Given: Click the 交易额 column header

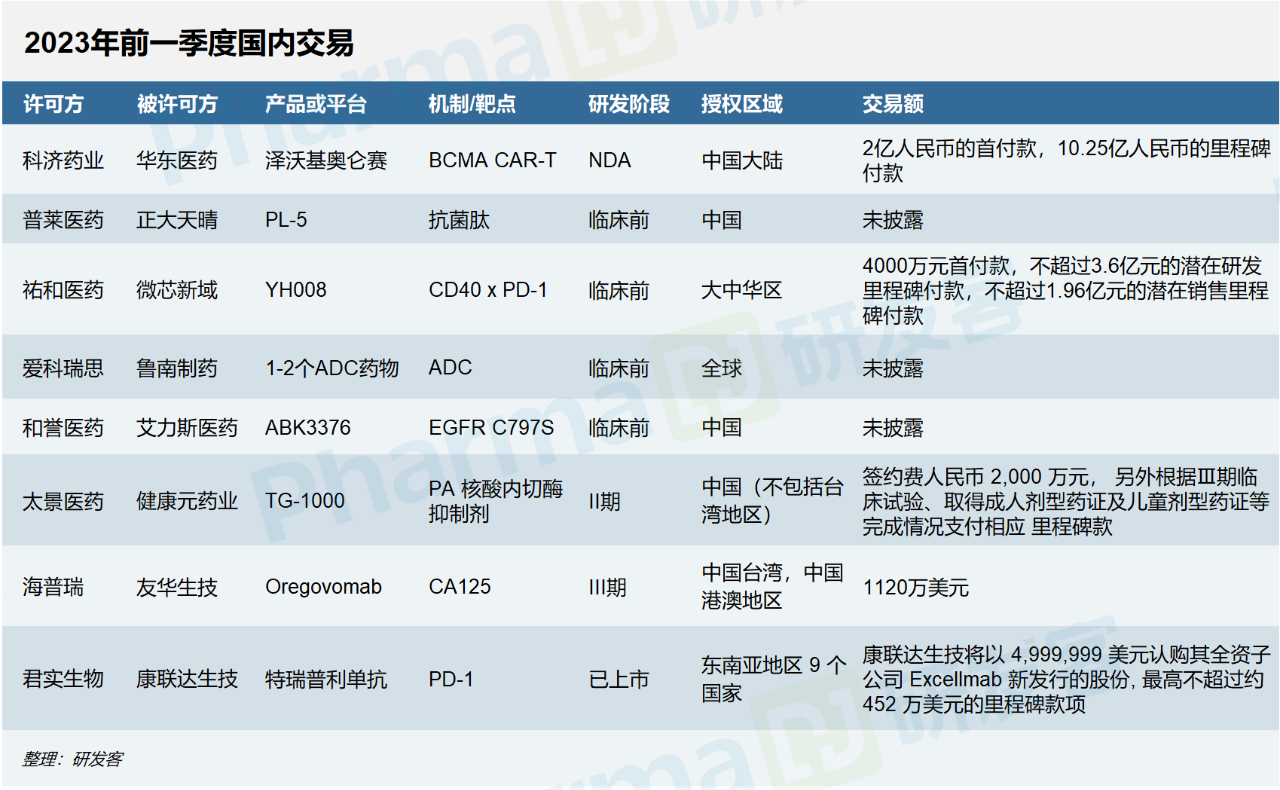Looking at the screenshot, I should point(893,104).
